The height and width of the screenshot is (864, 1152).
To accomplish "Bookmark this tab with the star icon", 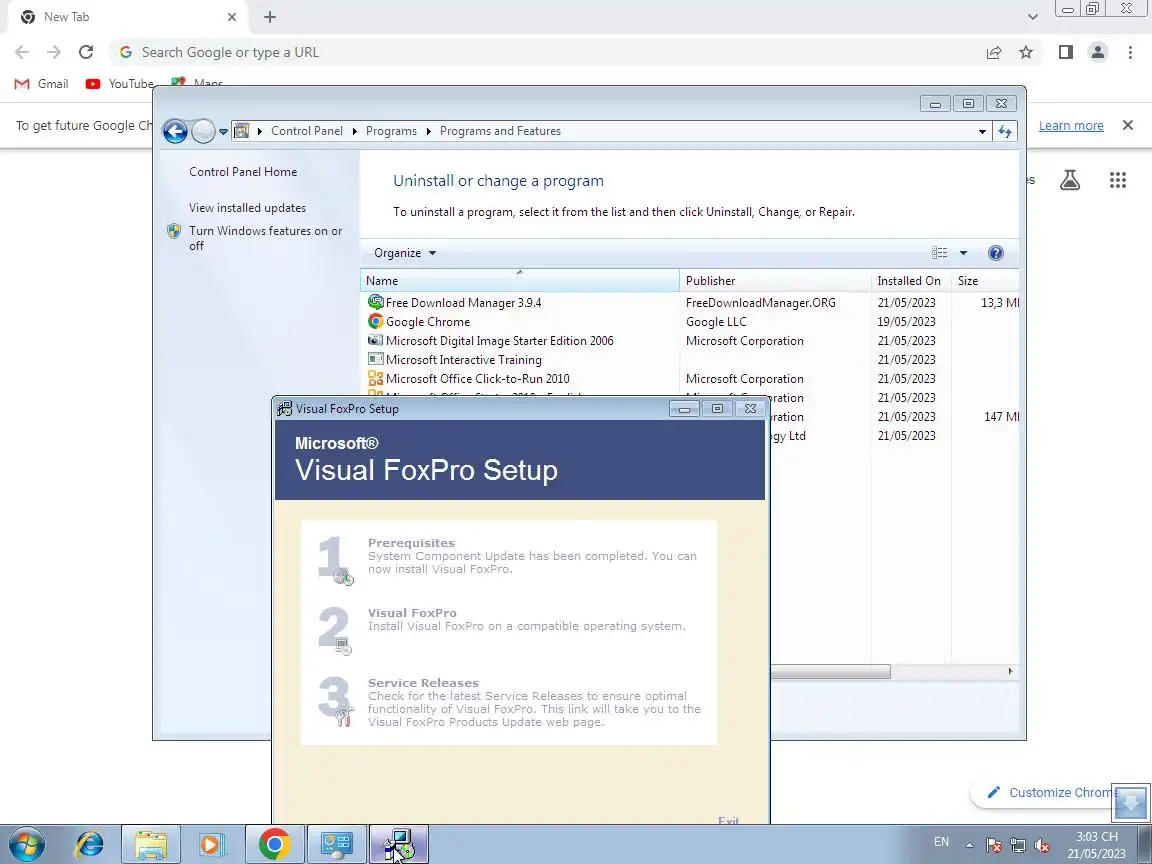I will pos(1026,52).
